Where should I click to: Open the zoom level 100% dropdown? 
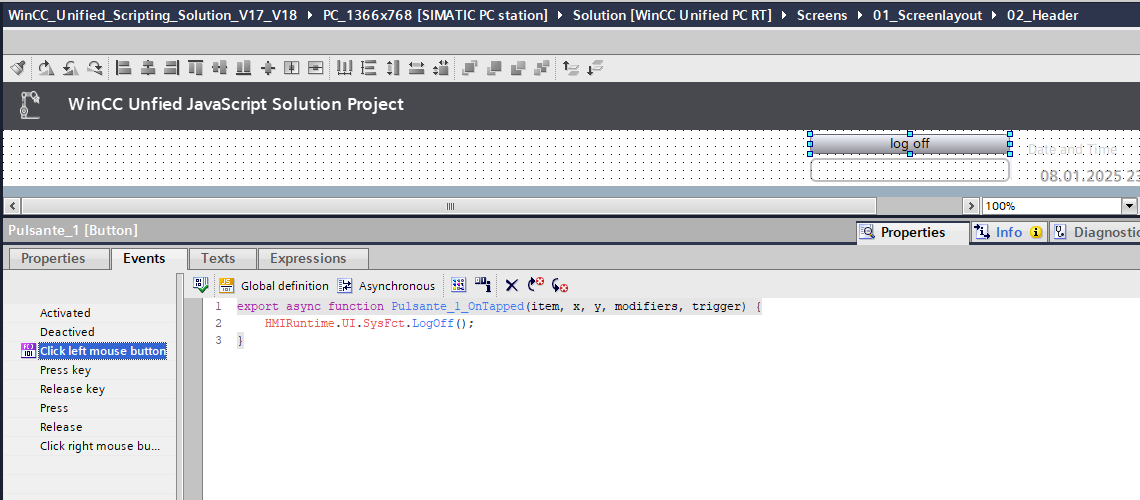pyautogui.click(x=1130, y=206)
